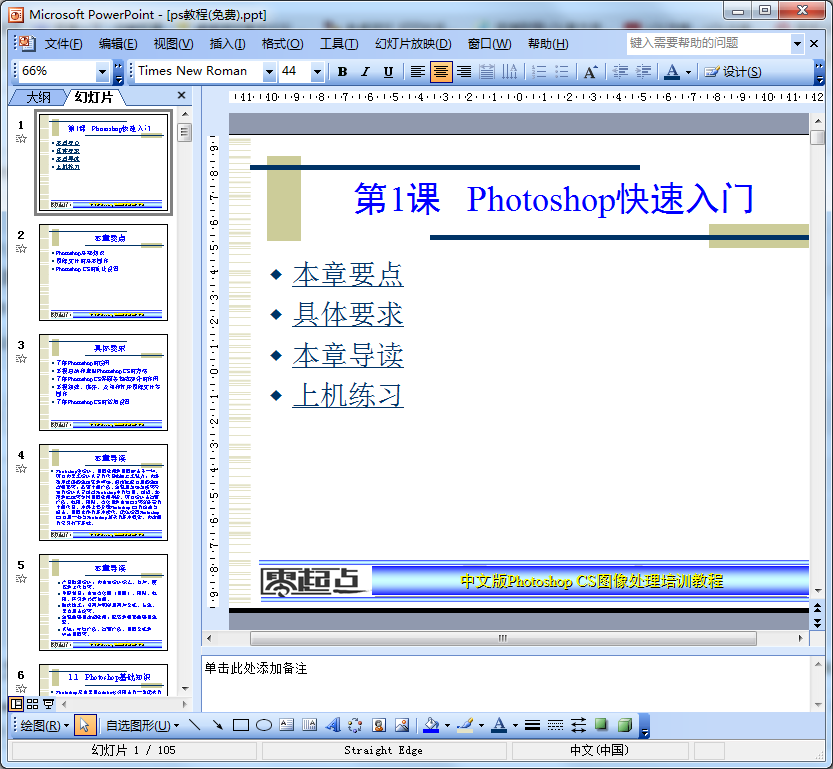Open line style options
This screenshot has width=833, height=769.
(532, 725)
